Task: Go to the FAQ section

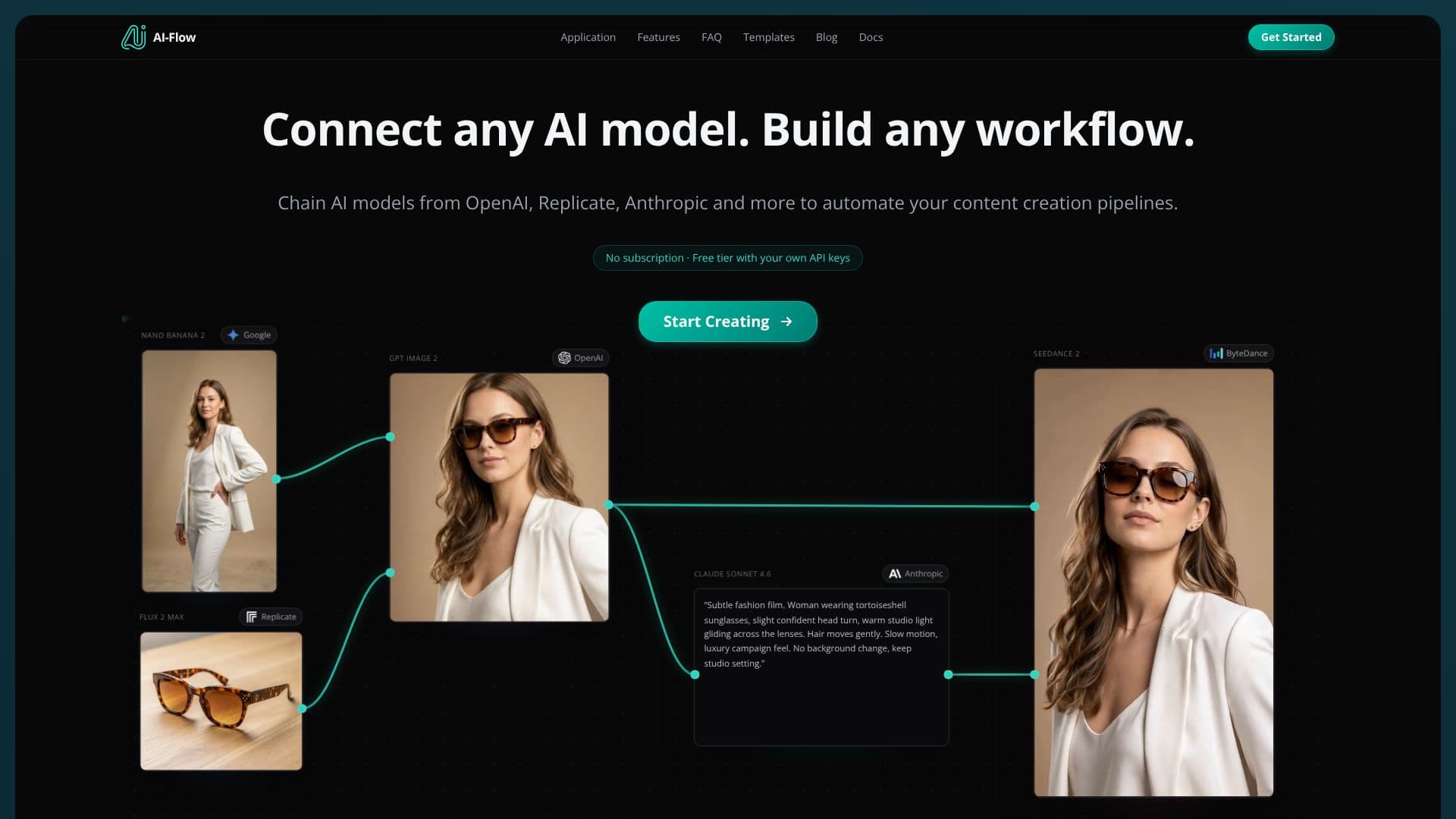Action: click(711, 37)
